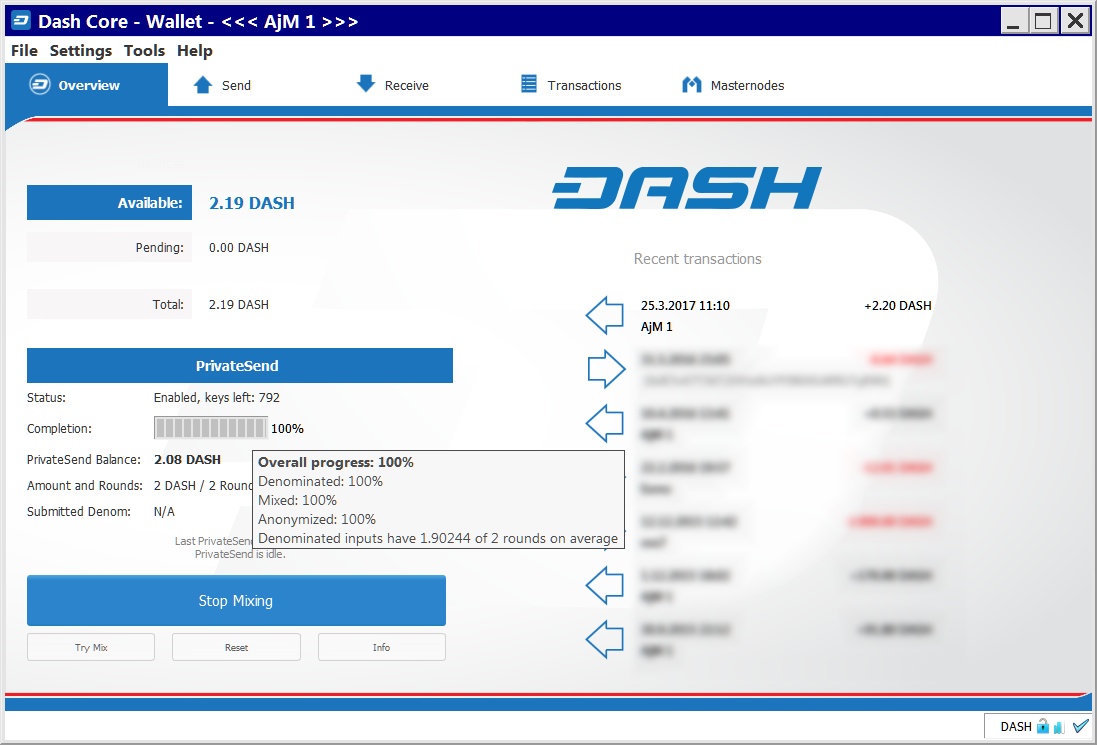The width and height of the screenshot is (1097, 745).
Task: Click the Reset button
Action: click(x=236, y=647)
